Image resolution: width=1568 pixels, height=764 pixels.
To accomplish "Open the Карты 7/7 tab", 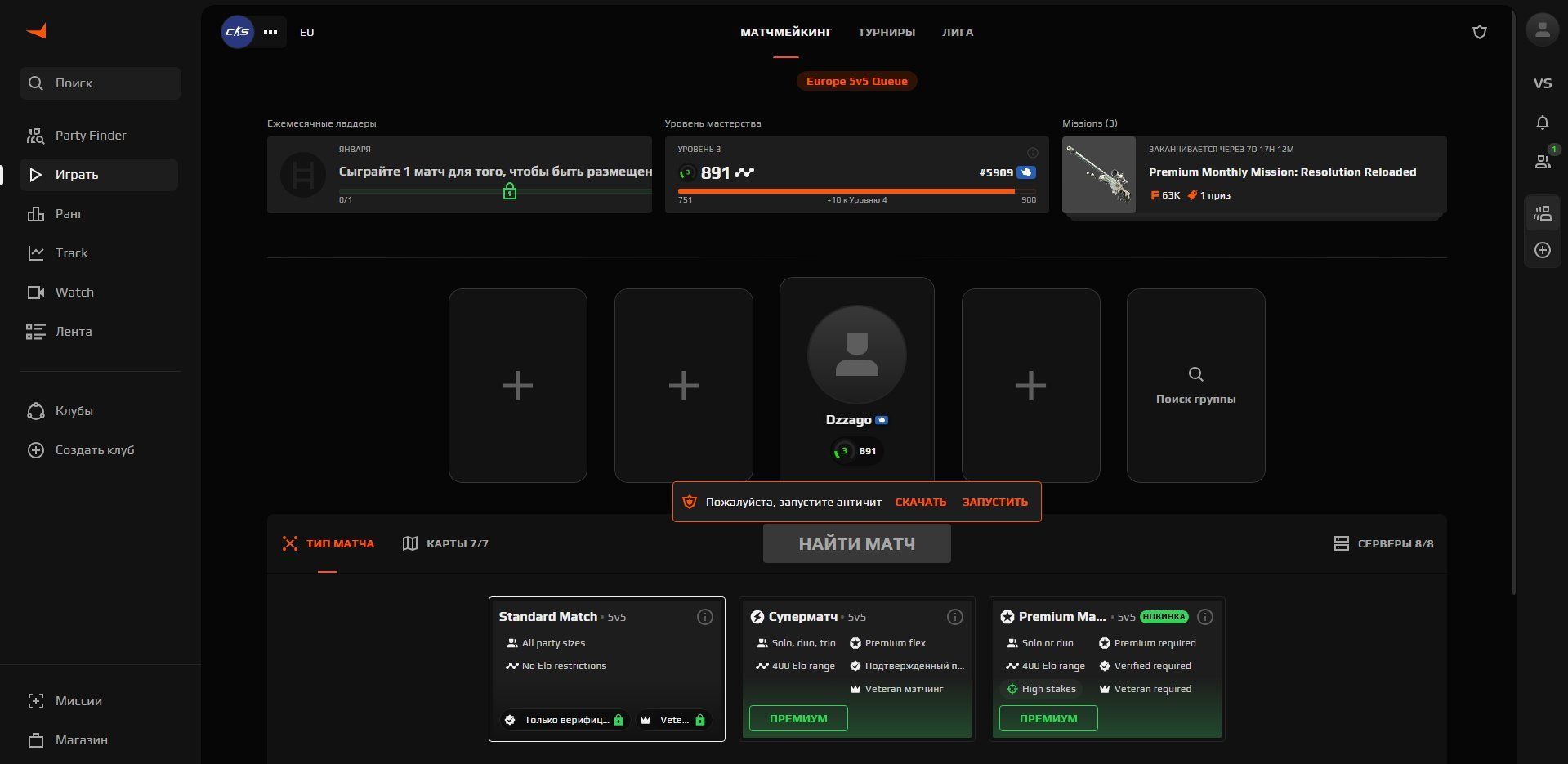I will point(445,543).
